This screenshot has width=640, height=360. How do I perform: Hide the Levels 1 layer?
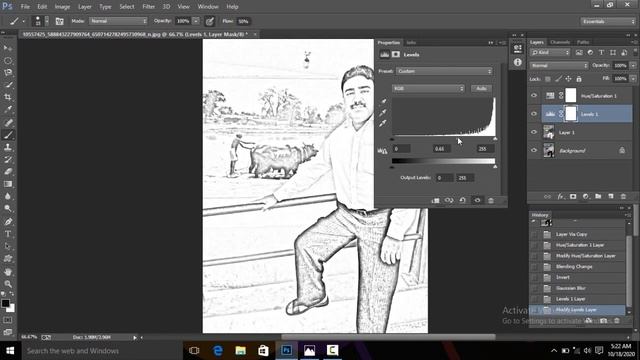[x=534, y=114]
